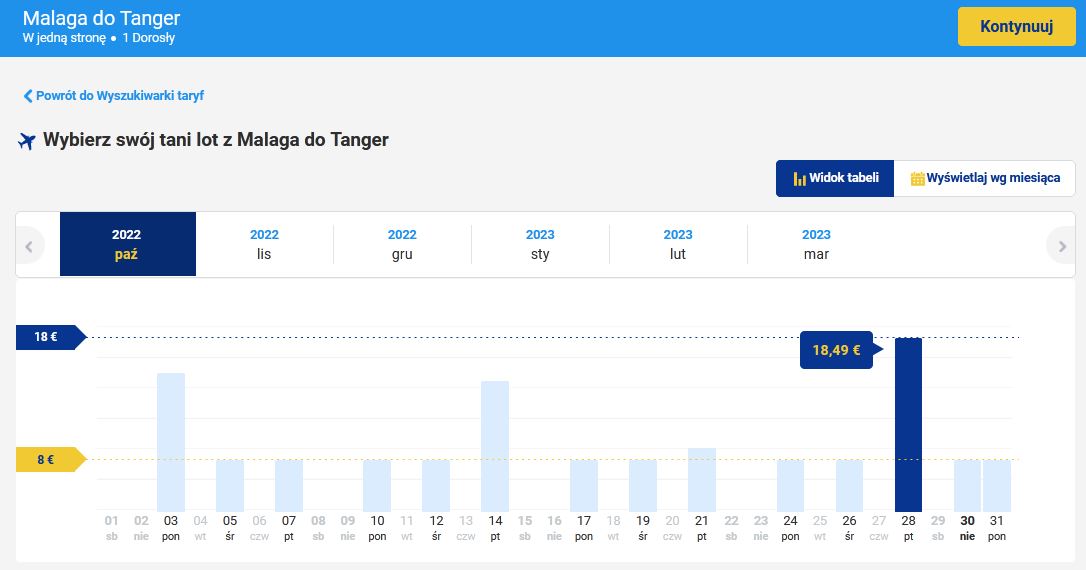Select the 2022 paź month tab

point(127,245)
